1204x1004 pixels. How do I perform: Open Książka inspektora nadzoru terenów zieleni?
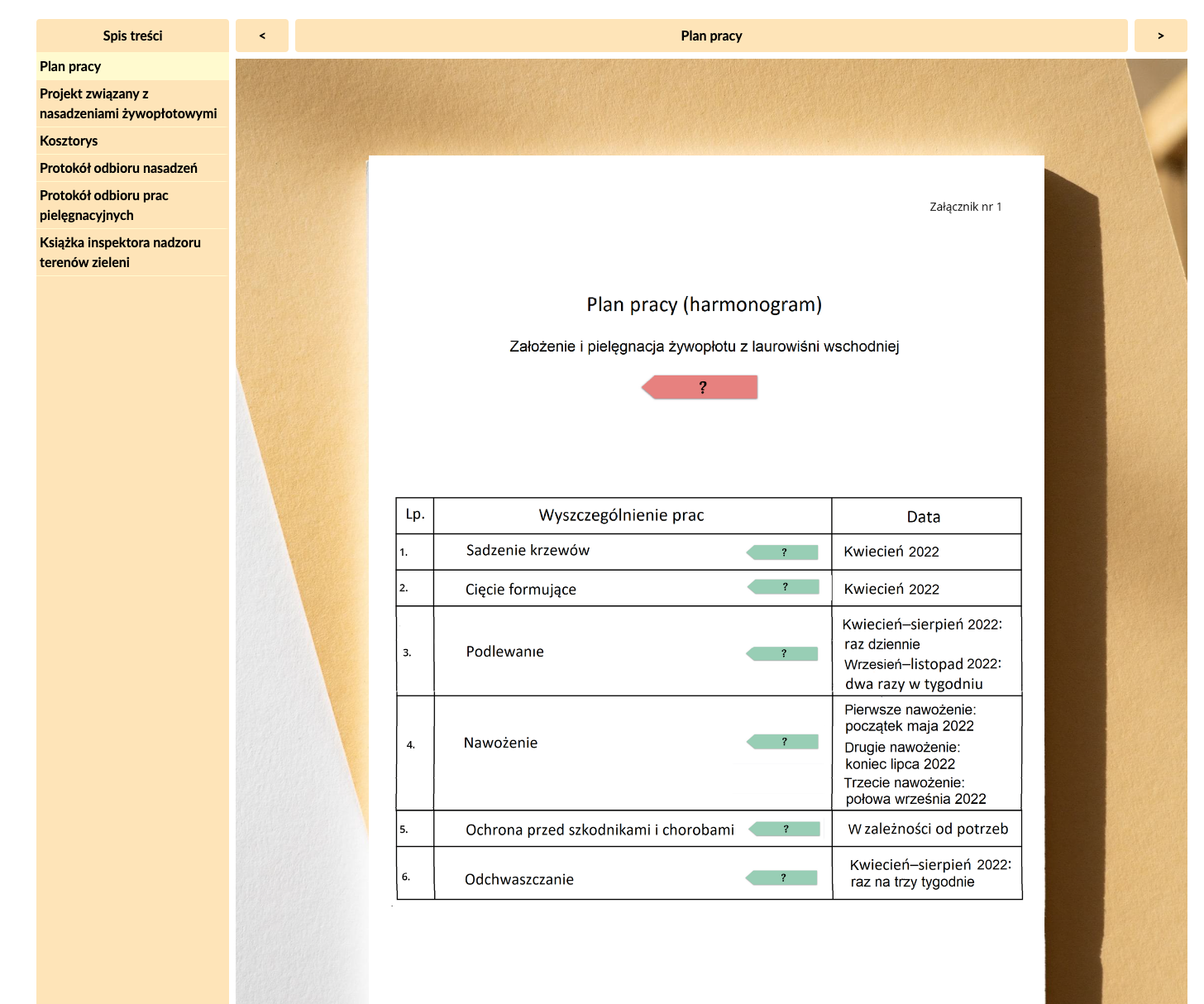(120, 252)
